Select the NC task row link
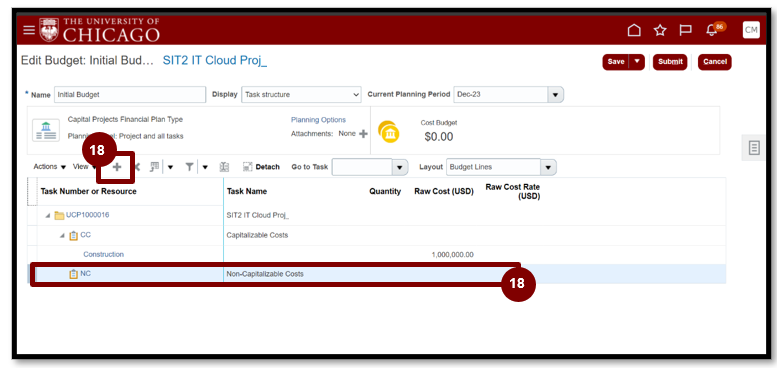 point(85,273)
